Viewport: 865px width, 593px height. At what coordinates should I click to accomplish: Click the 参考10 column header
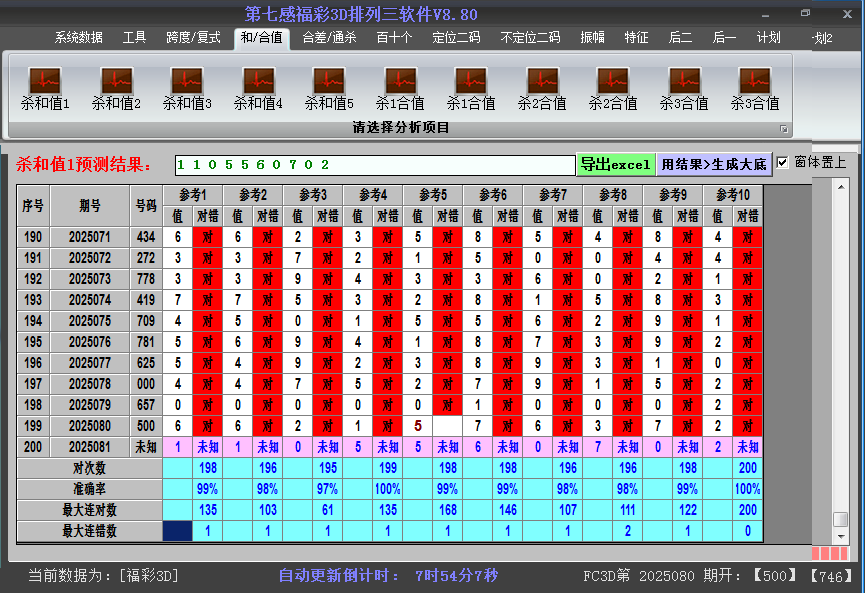pyautogui.click(x=734, y=195)
